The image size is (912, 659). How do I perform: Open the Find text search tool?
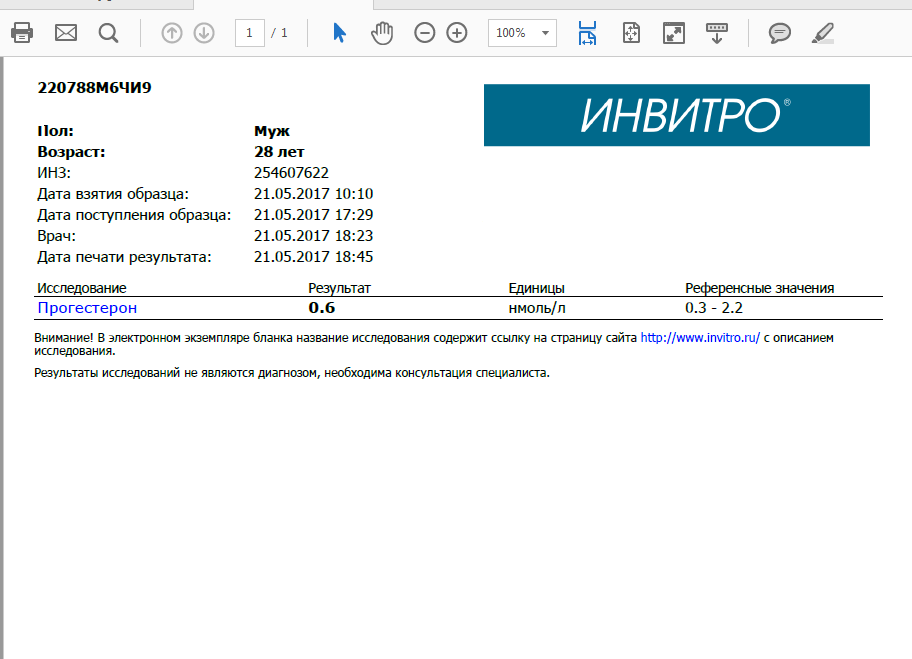pyautogui.click(x=109, y=33)
